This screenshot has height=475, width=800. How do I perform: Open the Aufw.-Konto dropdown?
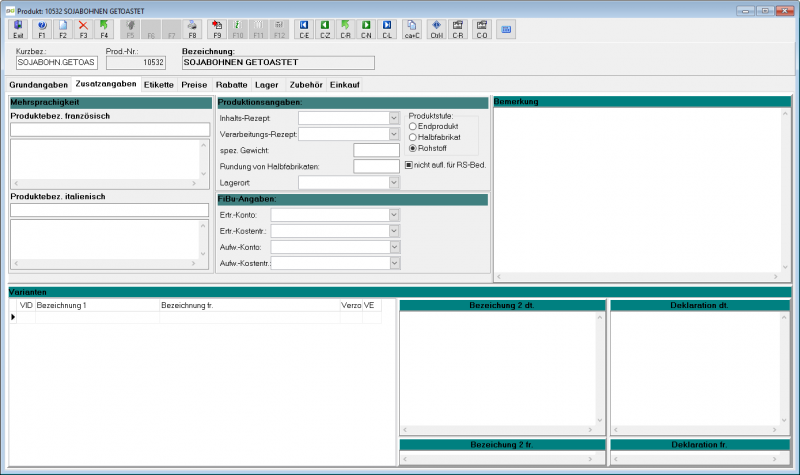[x=393, y=247]
